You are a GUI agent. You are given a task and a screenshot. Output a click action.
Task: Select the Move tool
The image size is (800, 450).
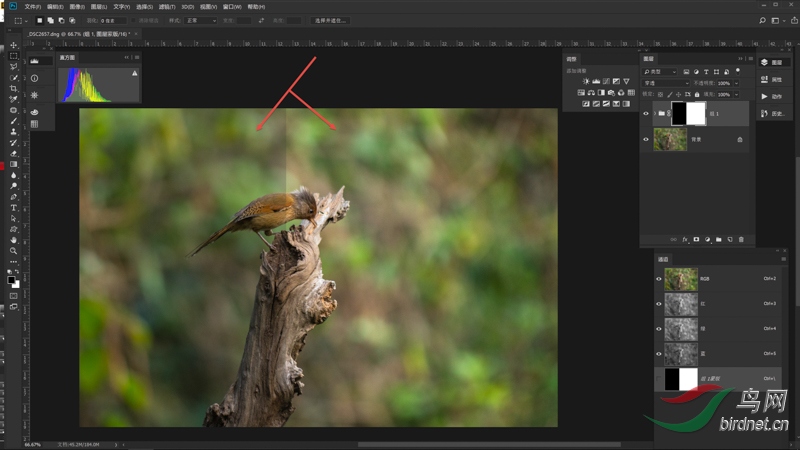tap(13, 45)
